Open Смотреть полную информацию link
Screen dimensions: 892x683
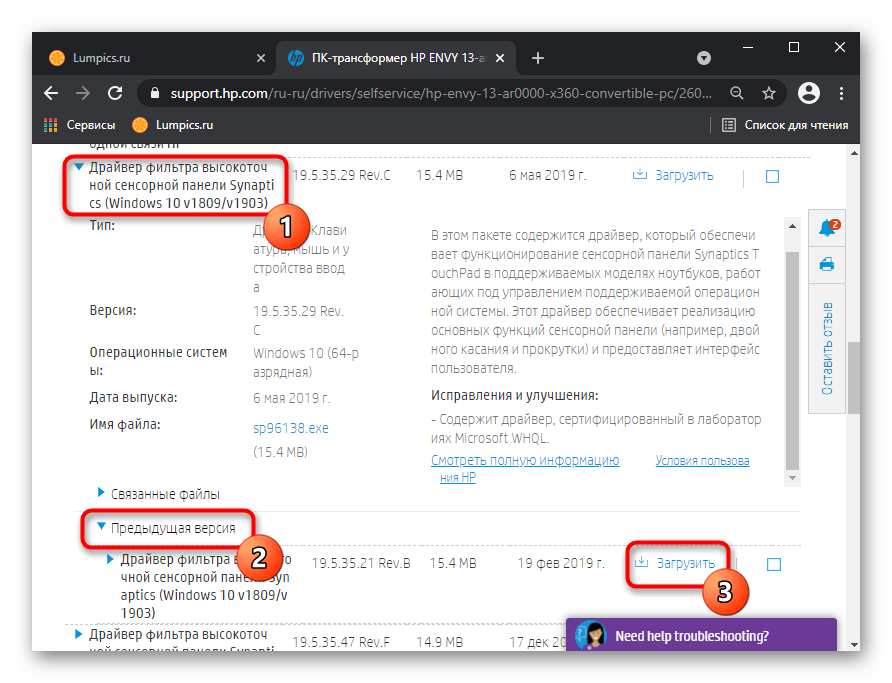click(x=525, y=461)
